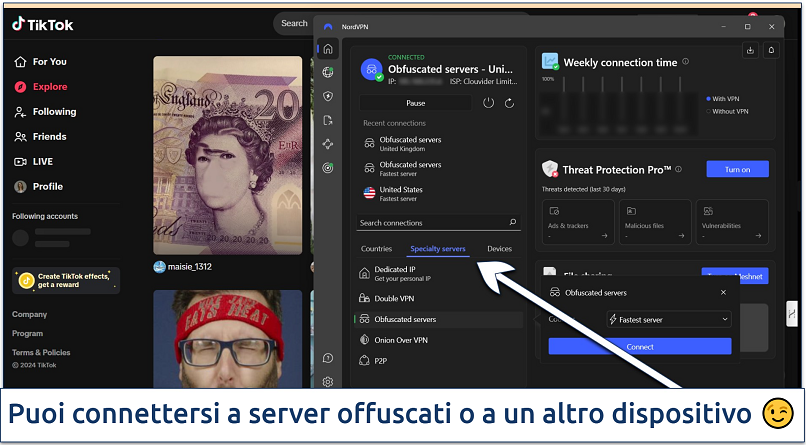The width and height of the screenshot is (806, 445).
Task: Turn on Threat Protection Pro
Action: 737,170
